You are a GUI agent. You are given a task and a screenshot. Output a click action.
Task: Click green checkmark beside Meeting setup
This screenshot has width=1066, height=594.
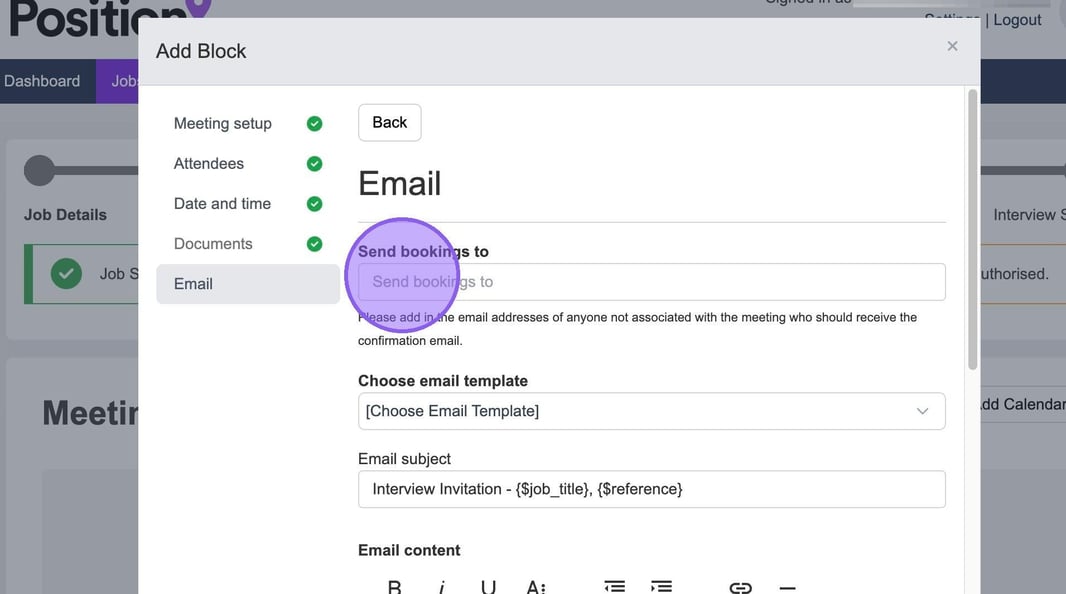(314, 124)
